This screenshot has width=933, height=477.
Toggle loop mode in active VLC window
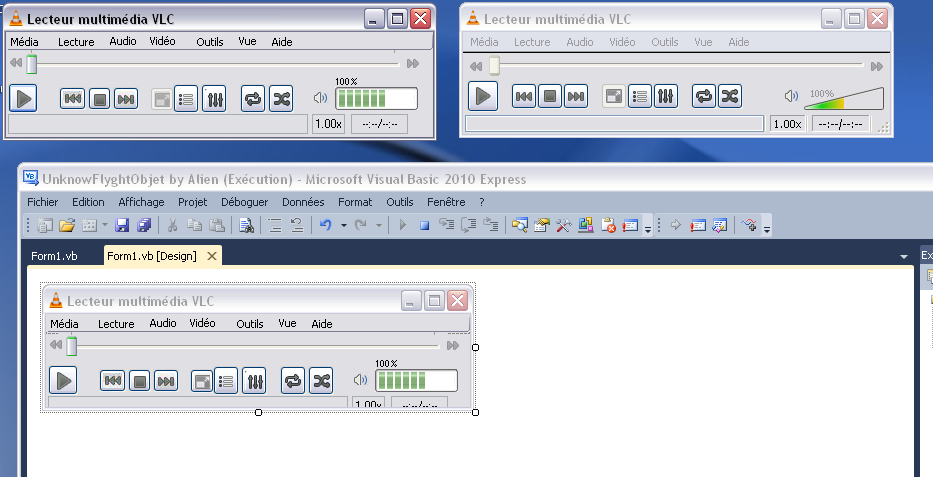point(253,99)
